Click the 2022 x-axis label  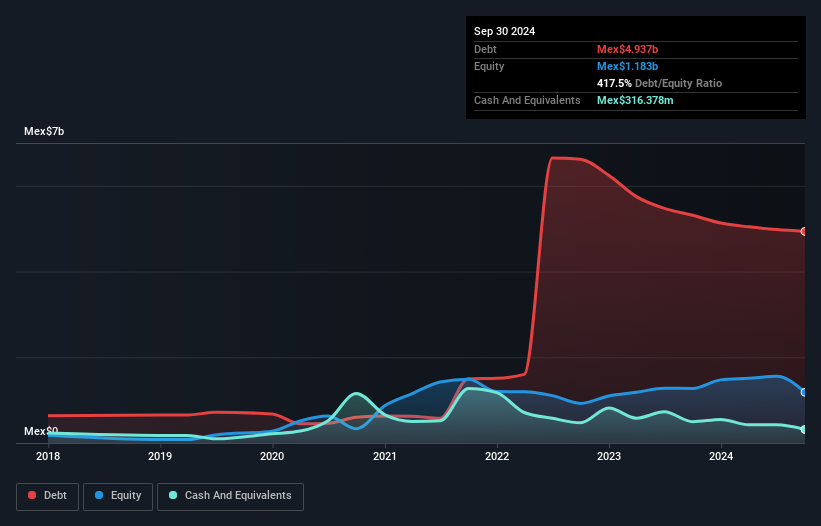coord(497,456)
